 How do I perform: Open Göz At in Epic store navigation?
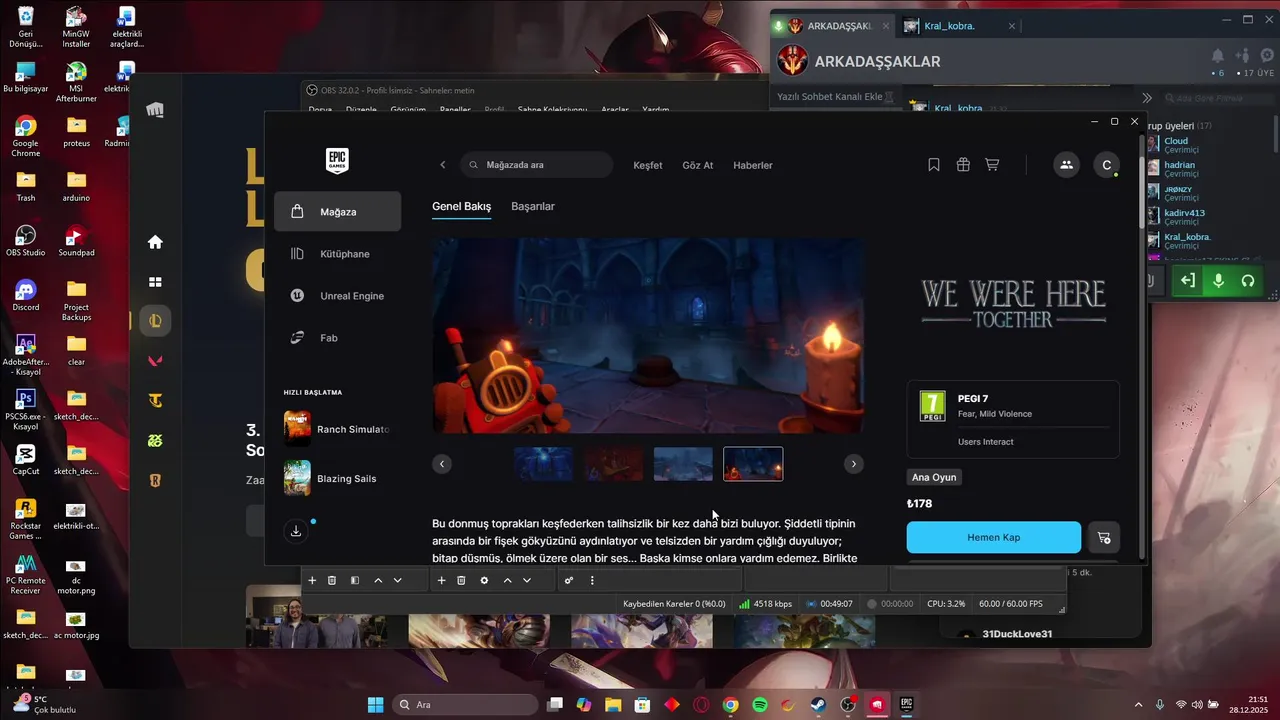(698, 165)
